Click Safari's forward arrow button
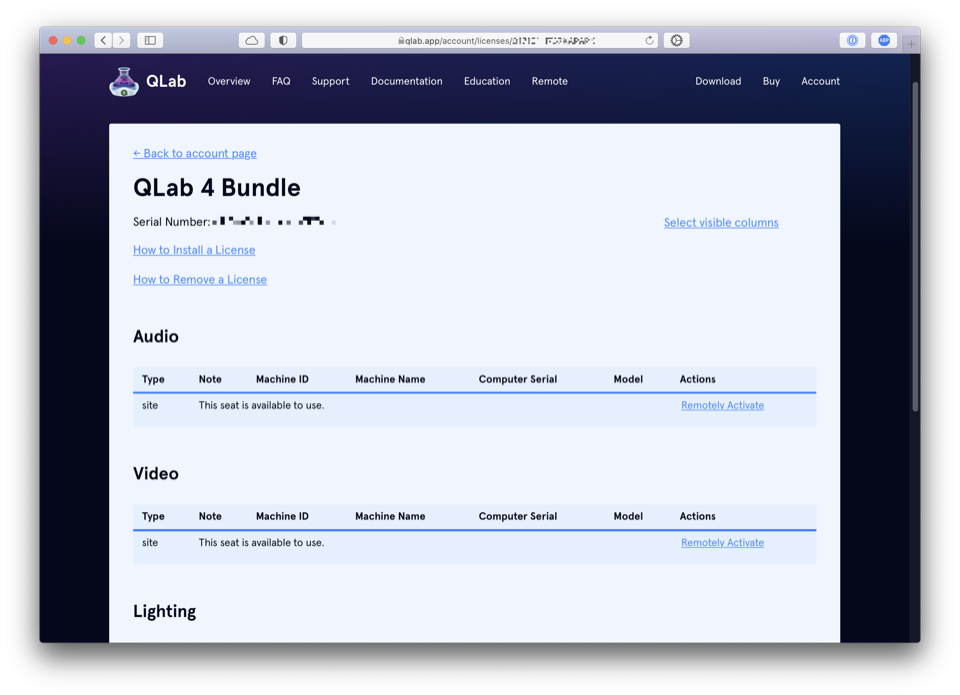 (121, 41)
